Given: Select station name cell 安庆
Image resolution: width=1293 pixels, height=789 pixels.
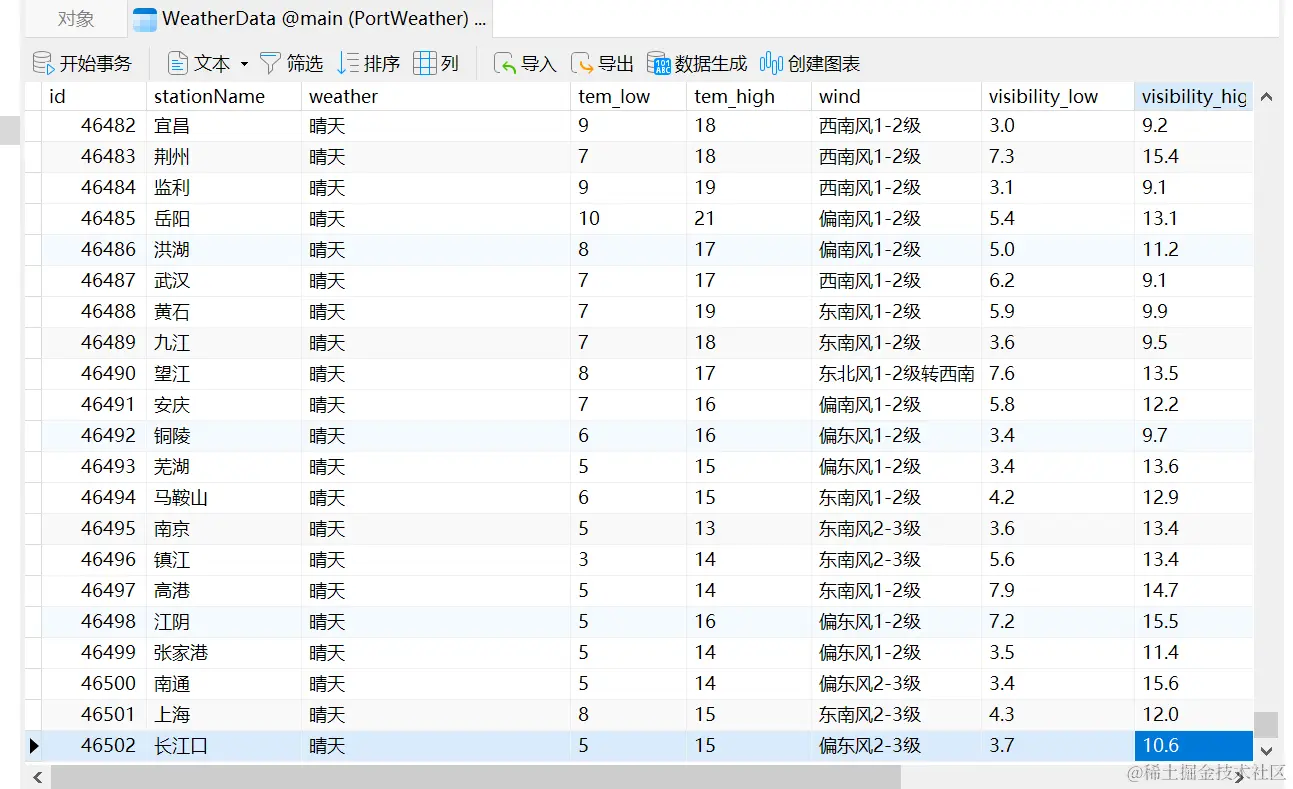Looking at the screenshot, I should 224,404.
